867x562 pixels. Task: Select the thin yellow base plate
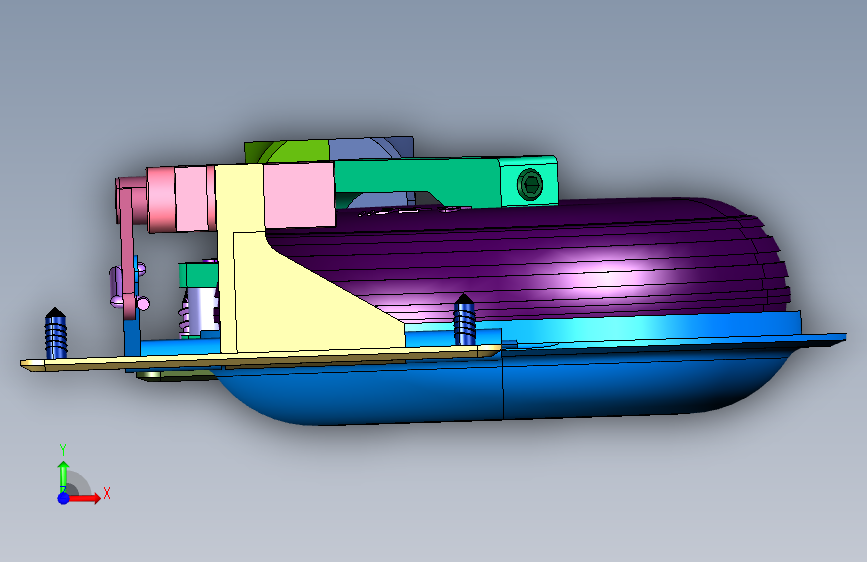[x=260, y=358]
